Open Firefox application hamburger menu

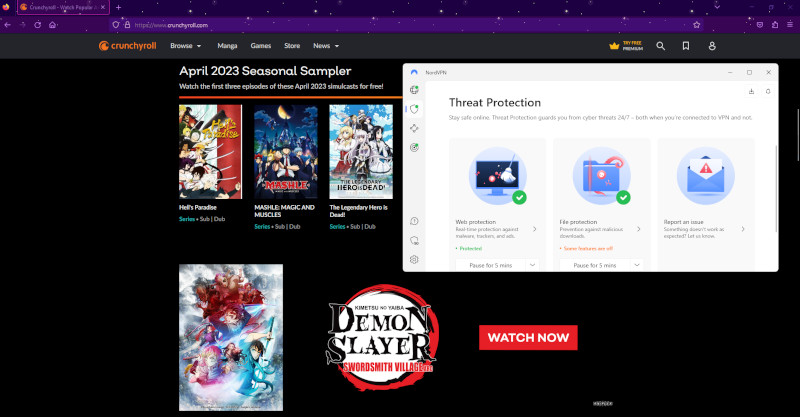[790, 24]
